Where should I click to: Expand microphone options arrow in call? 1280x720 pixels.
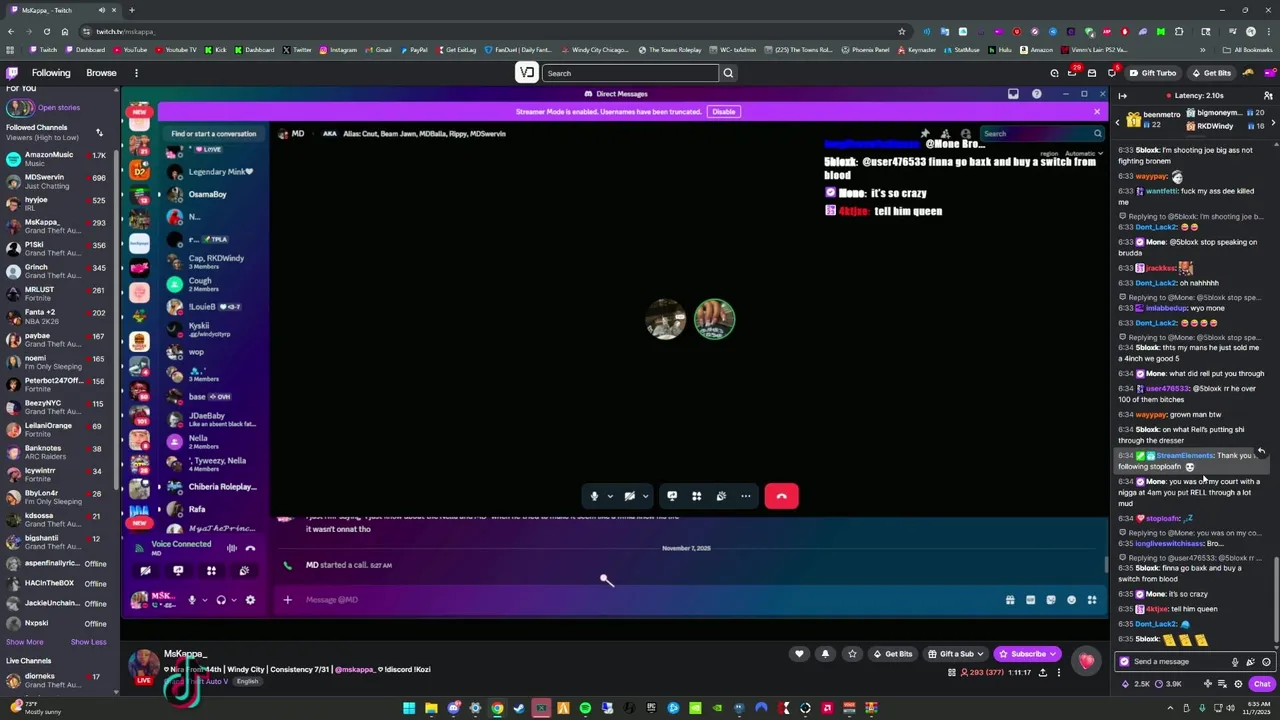[x=609, y=496]
